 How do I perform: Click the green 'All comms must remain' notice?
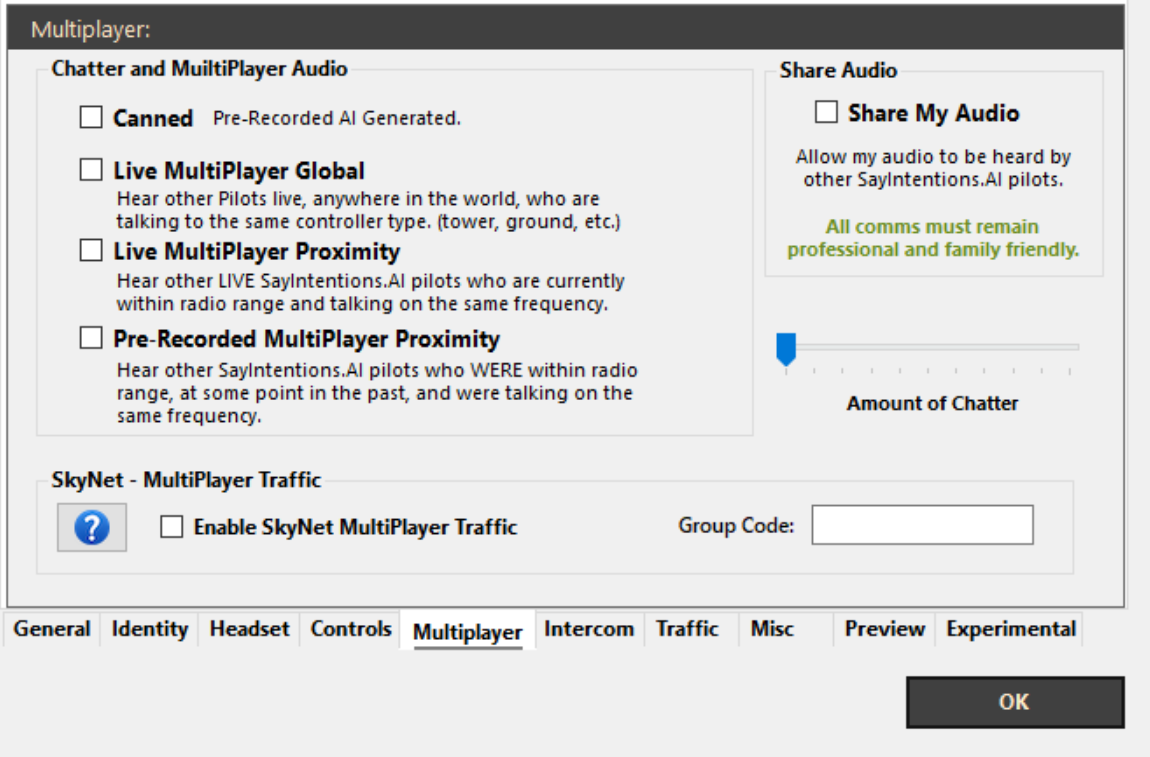(x=932, y=227)
